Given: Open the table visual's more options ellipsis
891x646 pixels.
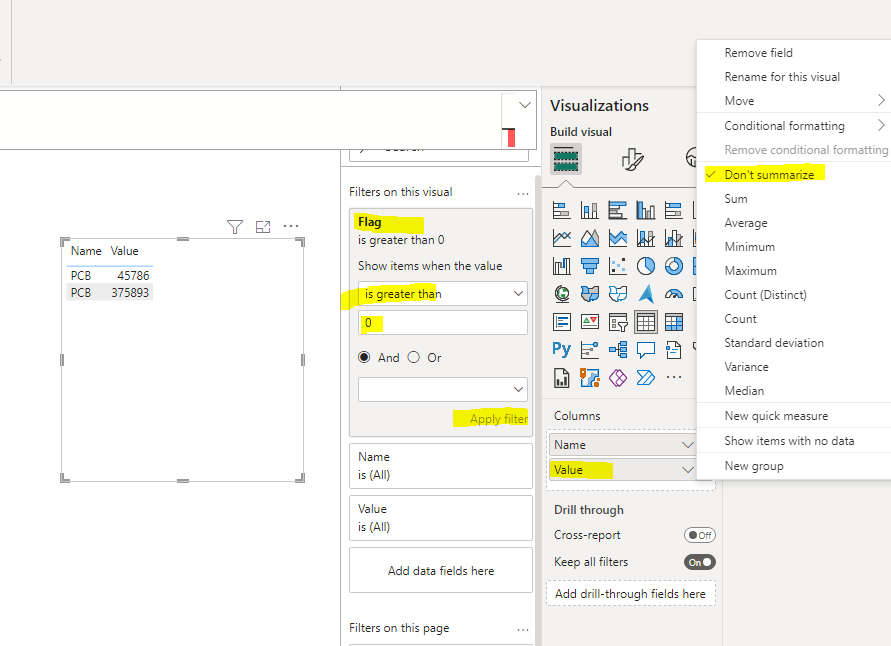Looking at the screenshot, I should [x=291, y=226].
